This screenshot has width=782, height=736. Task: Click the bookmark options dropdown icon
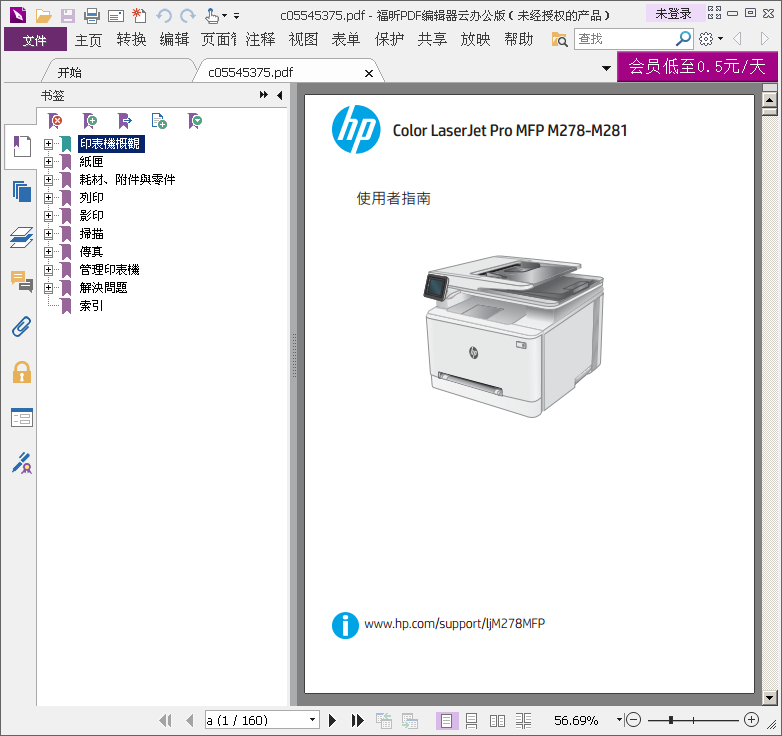195,121
